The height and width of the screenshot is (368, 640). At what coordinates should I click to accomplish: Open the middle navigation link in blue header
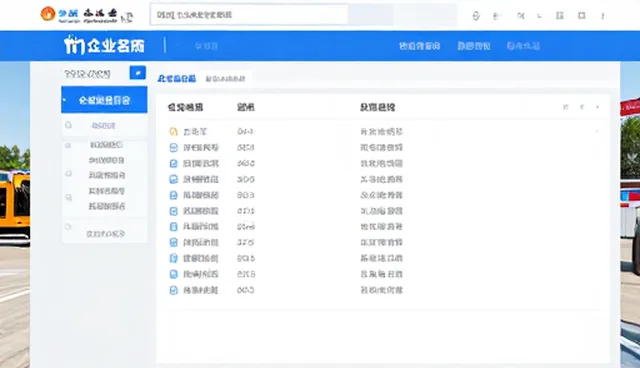(x=473, y=46)
